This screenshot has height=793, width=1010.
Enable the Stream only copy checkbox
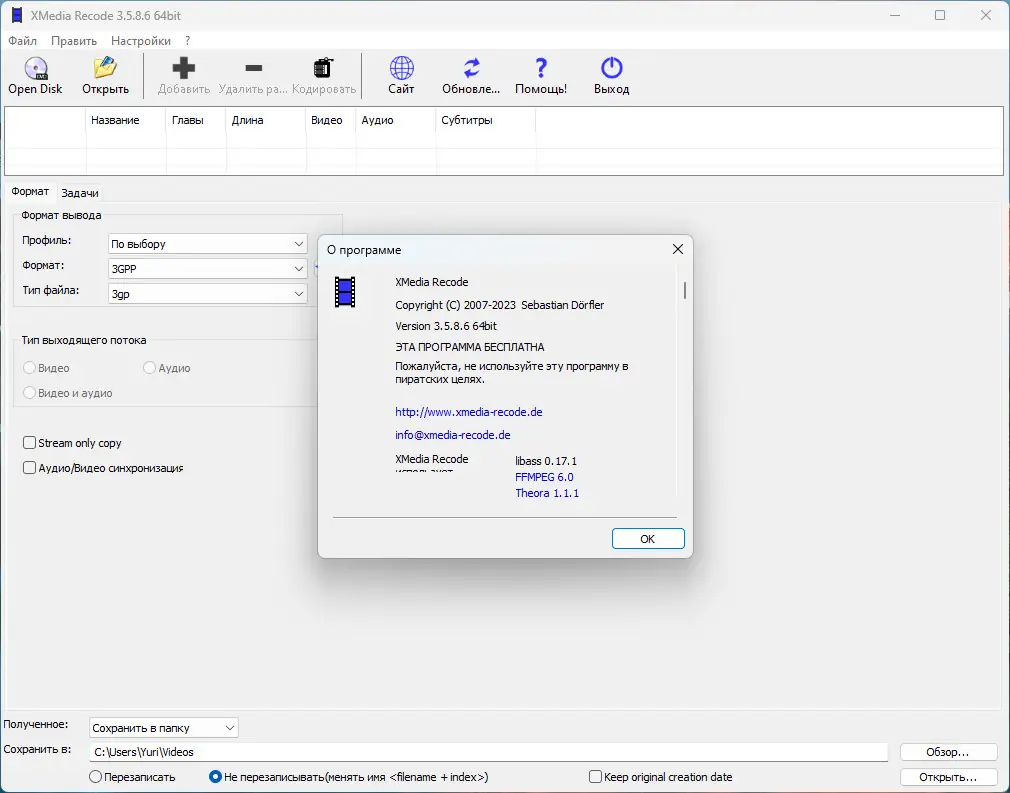click(x=29, y=443)
